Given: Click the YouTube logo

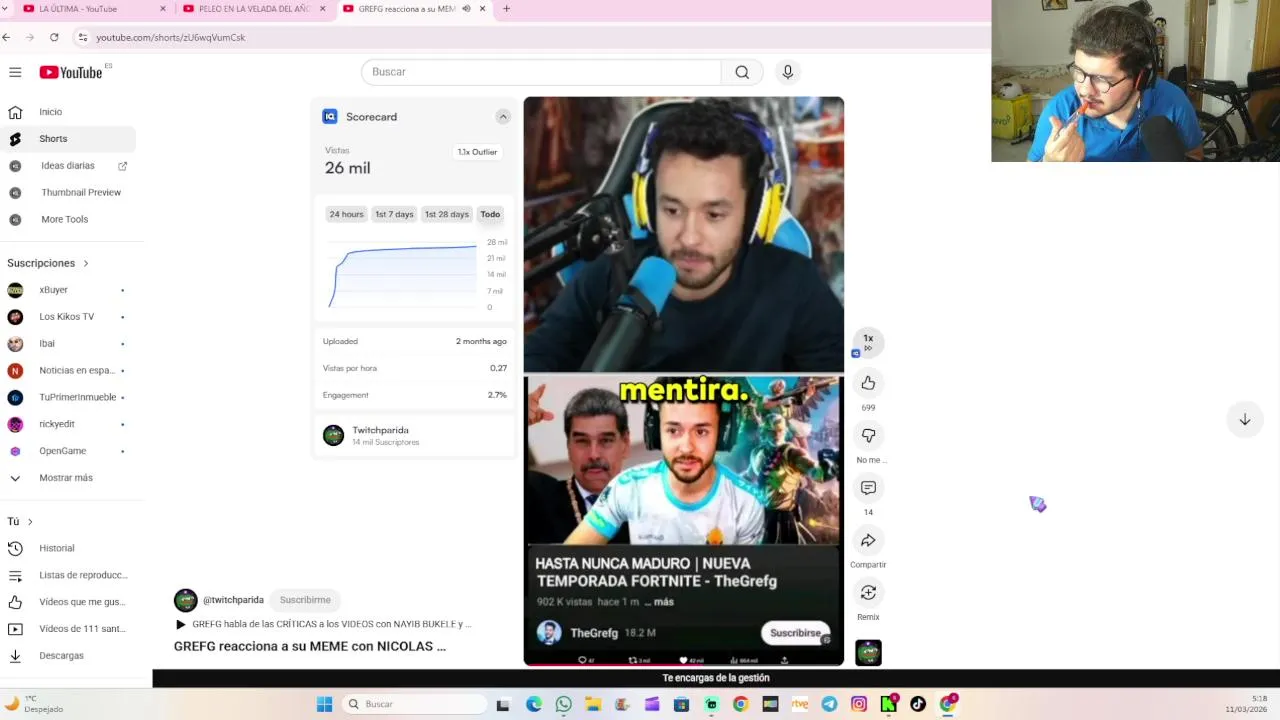Looking at the screenshot, I should click(x=71, y=72).
